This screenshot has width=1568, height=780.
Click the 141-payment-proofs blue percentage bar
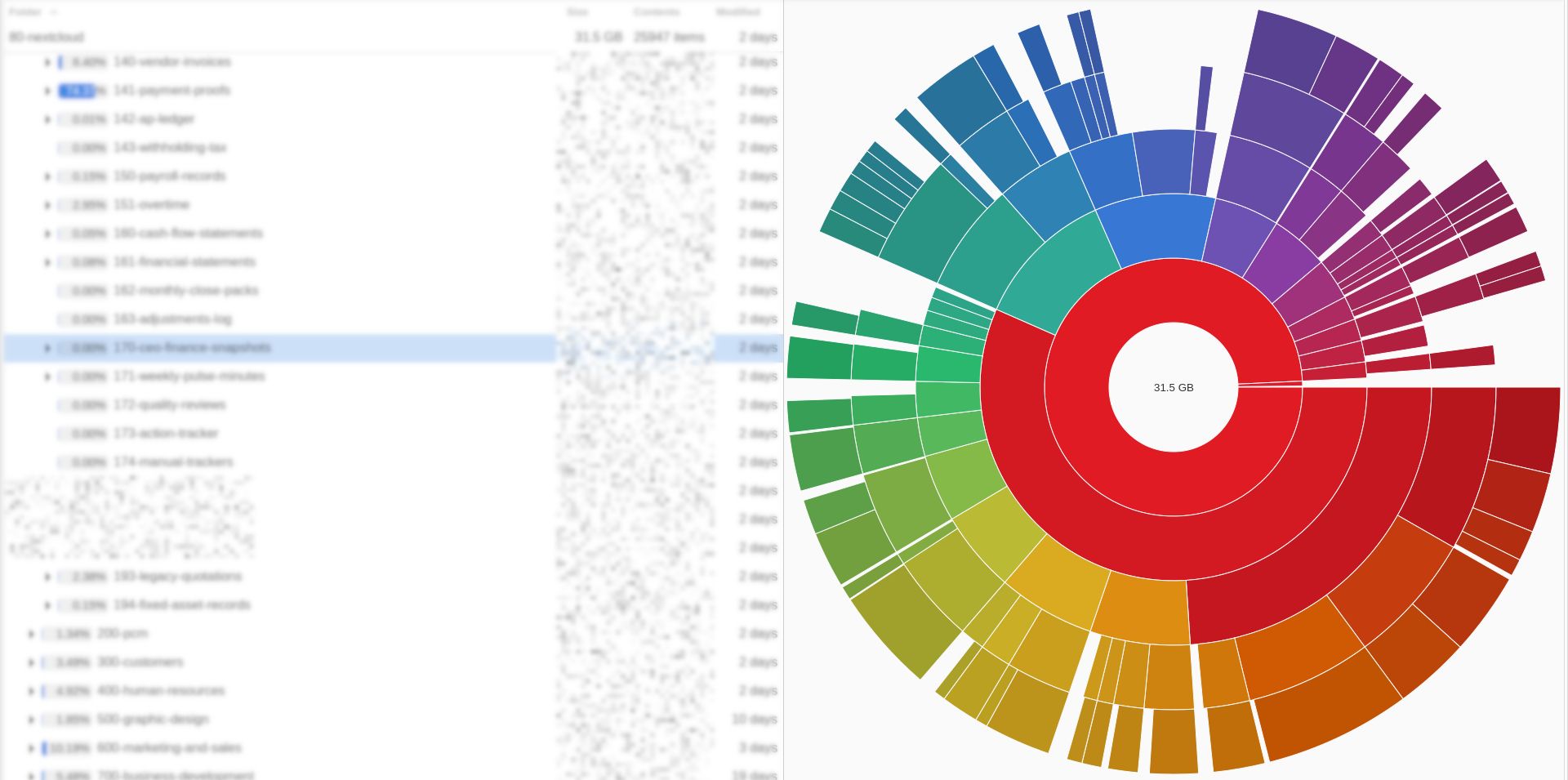76,91
